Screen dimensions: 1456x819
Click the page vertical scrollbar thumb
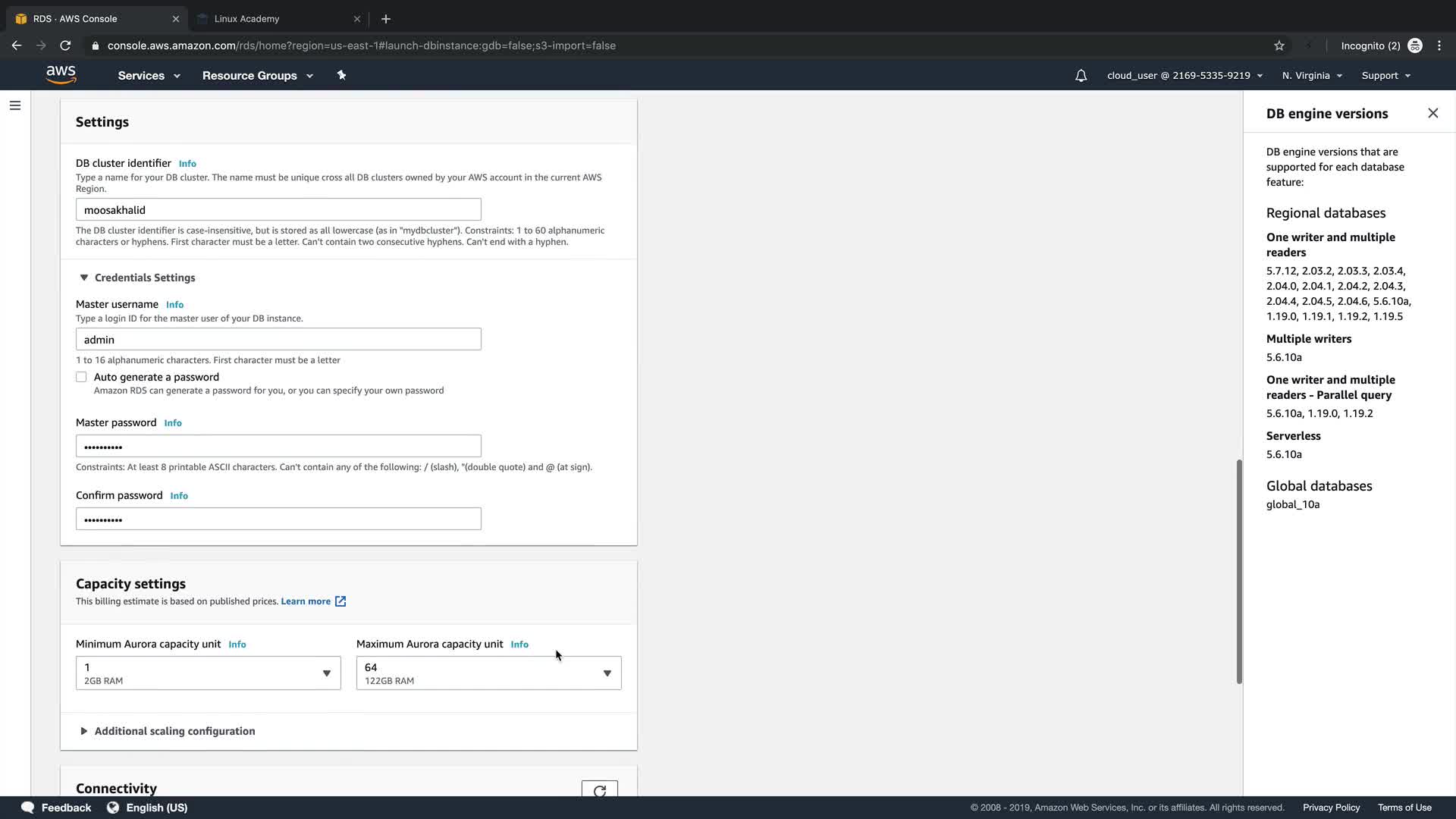[1239, 570]
